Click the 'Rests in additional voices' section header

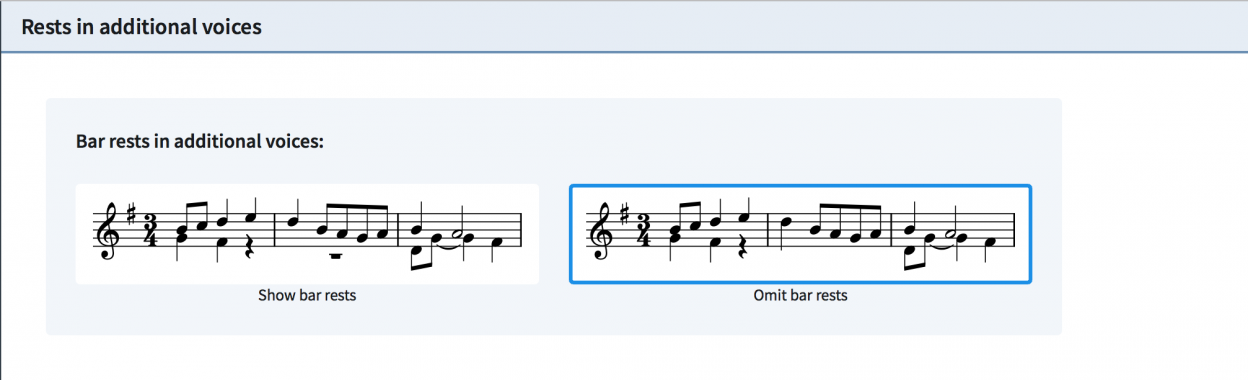[142, 27]
